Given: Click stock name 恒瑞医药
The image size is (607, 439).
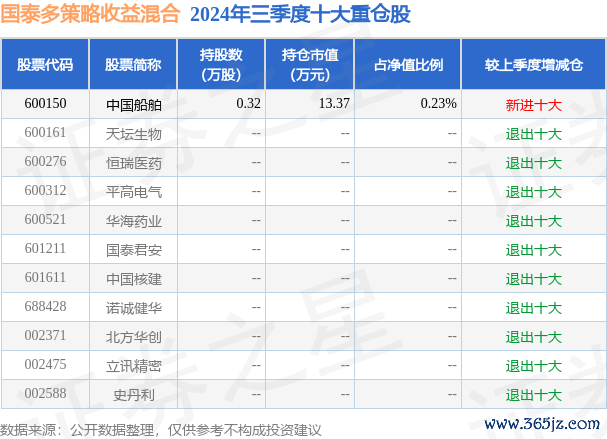Looking at the screenshot, I should (x=134, y=163).
